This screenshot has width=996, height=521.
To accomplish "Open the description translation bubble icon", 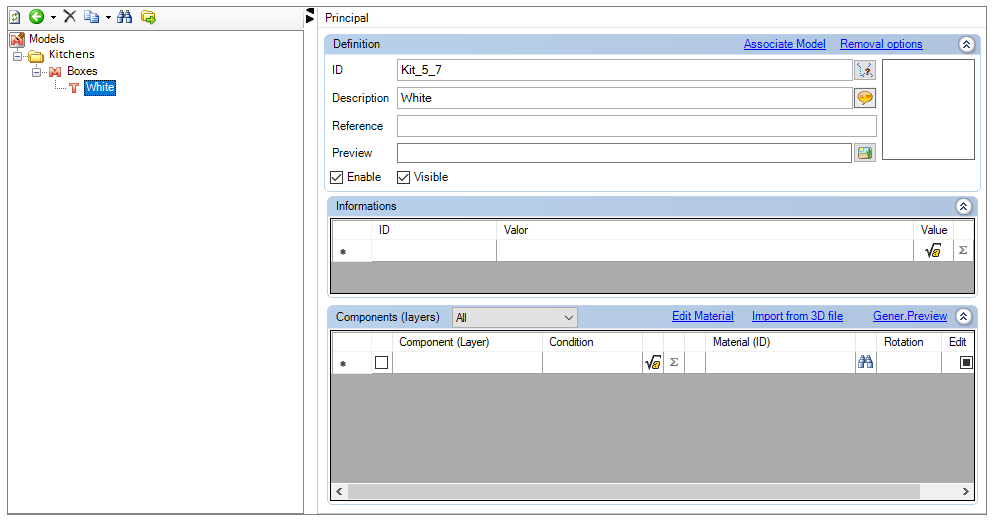I will 864,98.
